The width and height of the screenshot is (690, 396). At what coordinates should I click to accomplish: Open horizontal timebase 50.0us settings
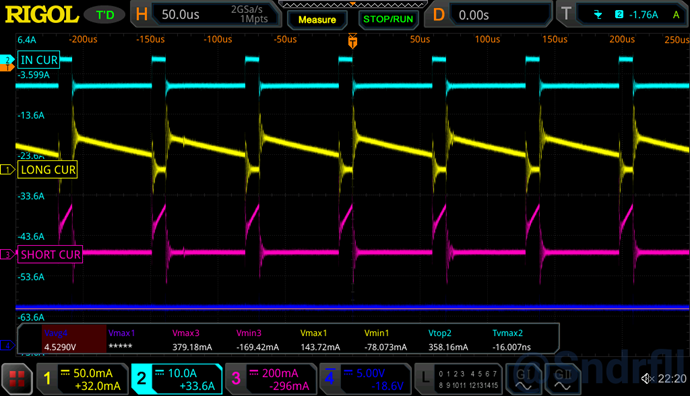coord(206,15)
